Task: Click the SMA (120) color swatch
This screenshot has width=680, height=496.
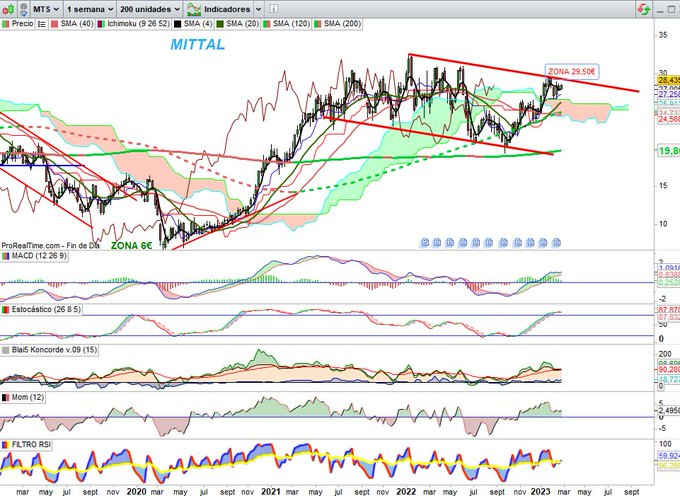Action: [x=266, y=24]
